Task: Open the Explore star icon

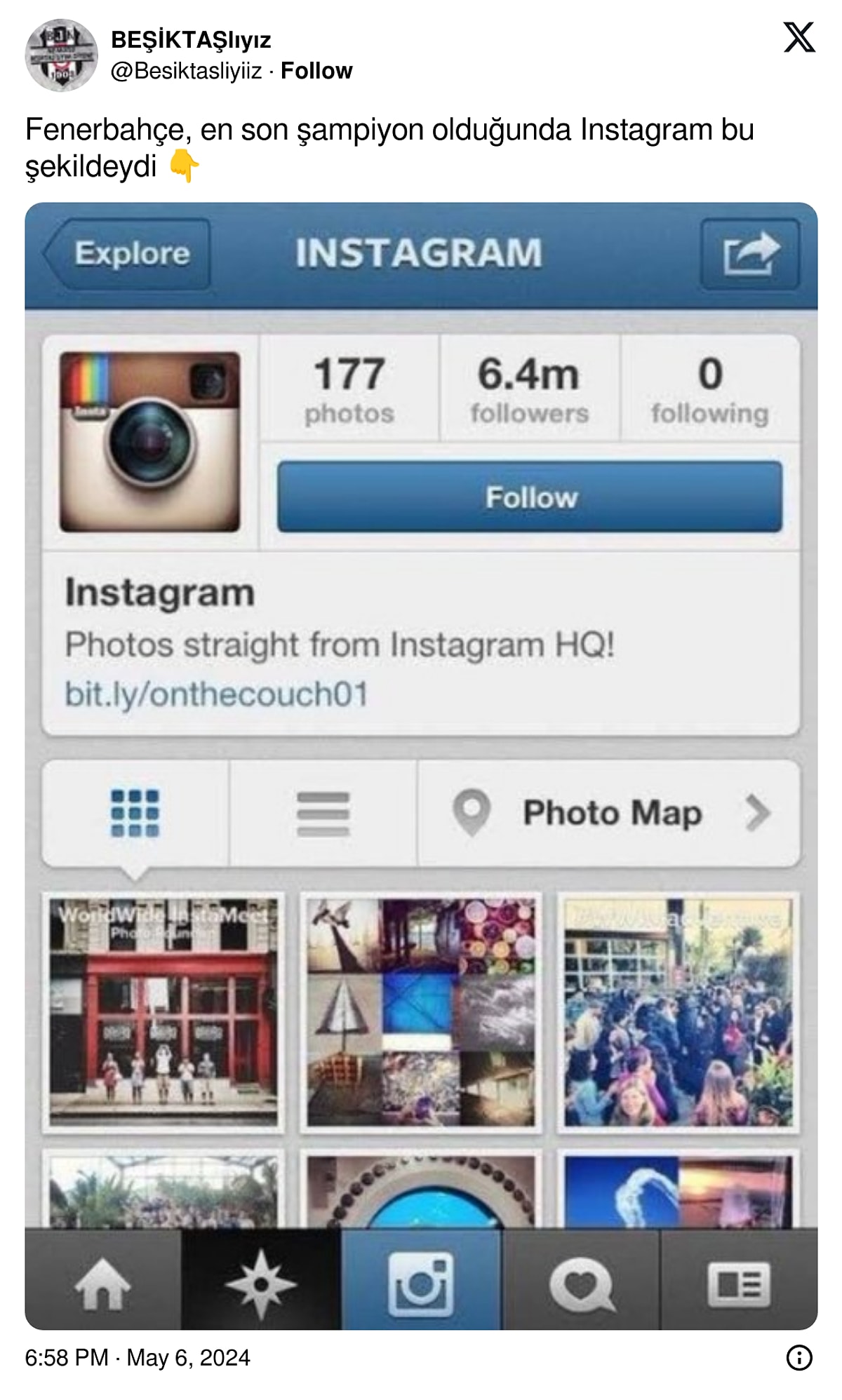Action: 261,1284
